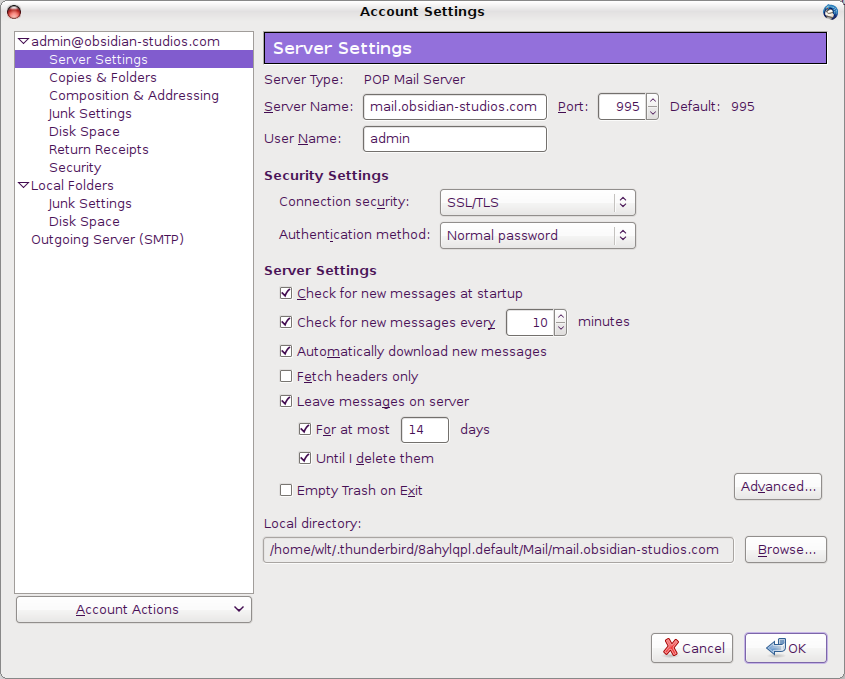Screen dimensions: 845x679
Task: Click the Server Name field
Action: [x=455, y=107]
